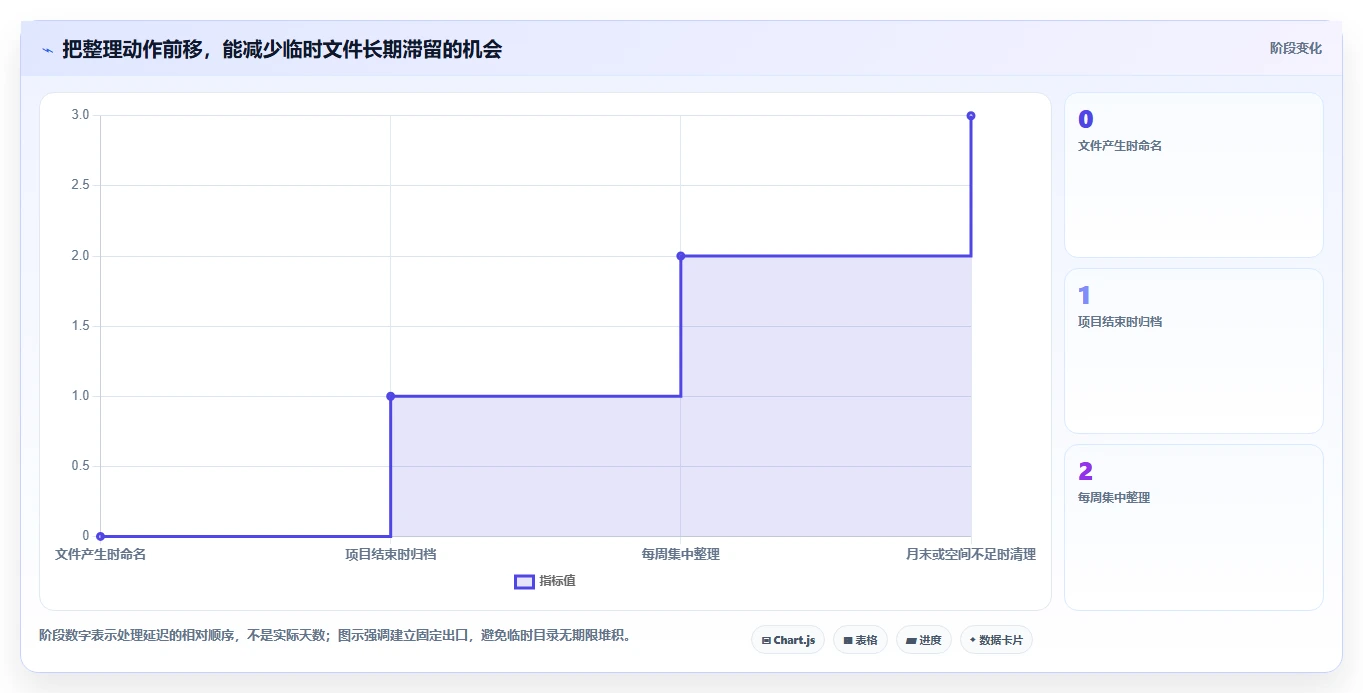
Task: Click the y-axis value 1.5
Action: 80,326
